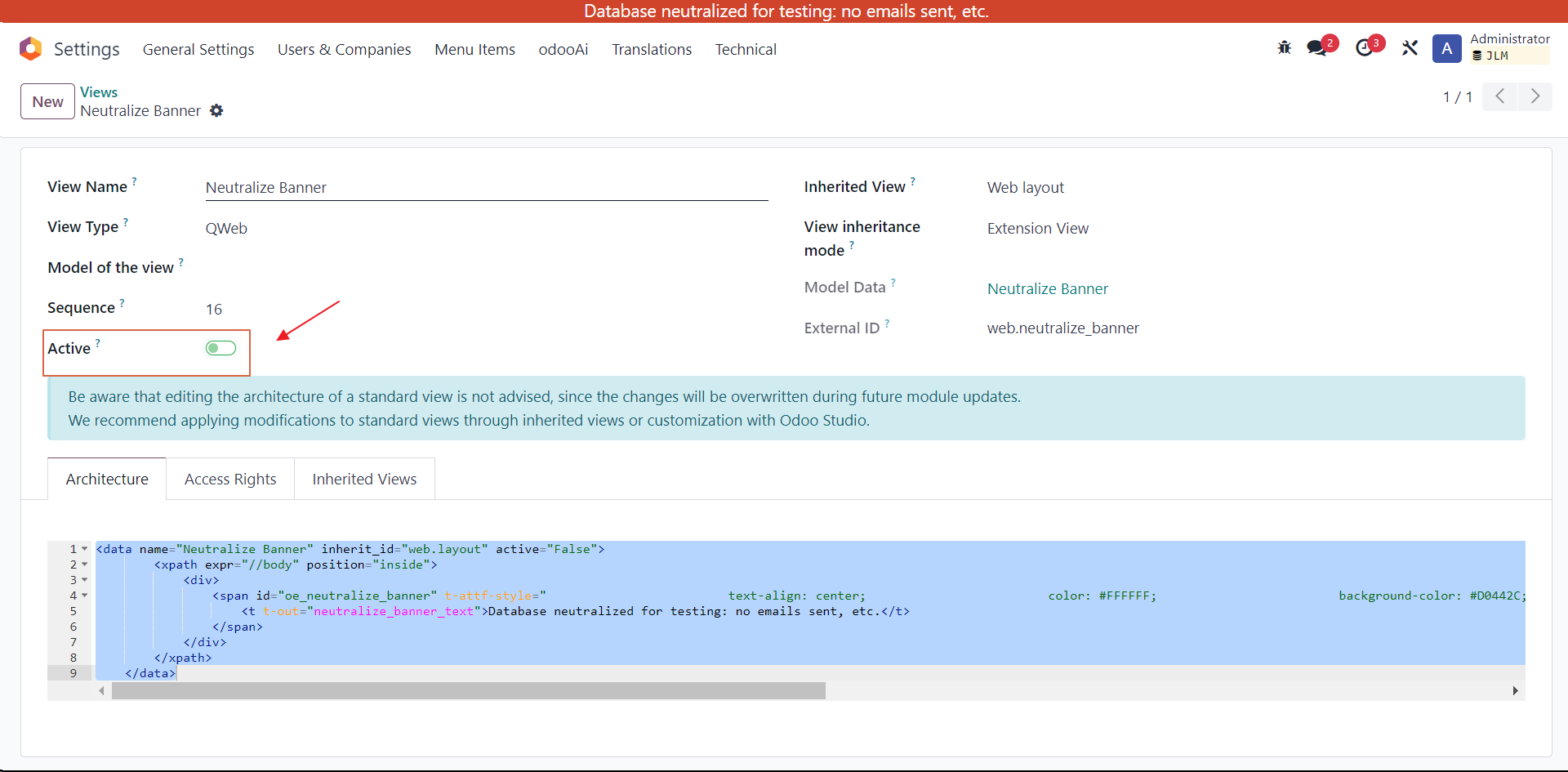The image size is (1568, 772).
Task: Click the code editor scroll right arrow
Action: pos(1516,691)
